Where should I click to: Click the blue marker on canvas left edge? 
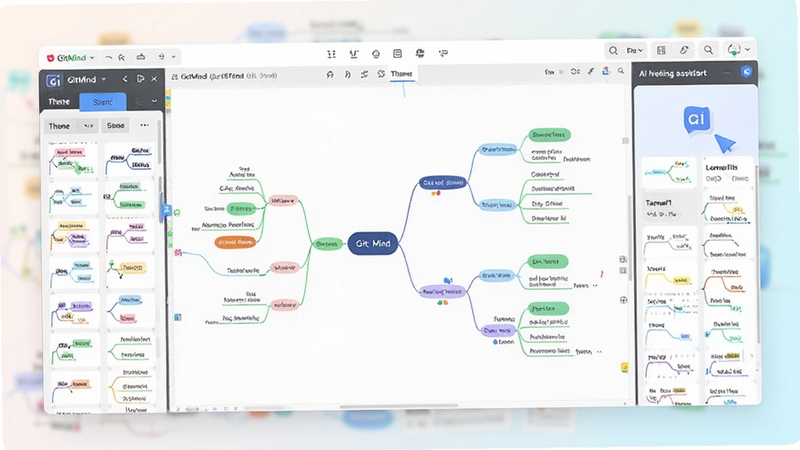pyautogui.click(x=167, y=210)
